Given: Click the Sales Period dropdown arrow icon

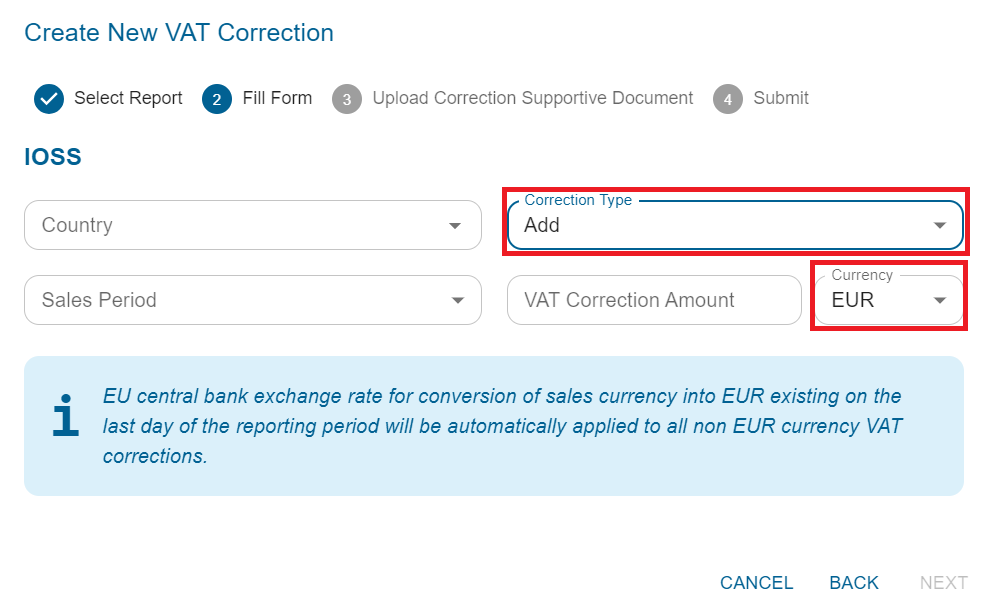Looking at the screenshot, I should pos(457,301).
